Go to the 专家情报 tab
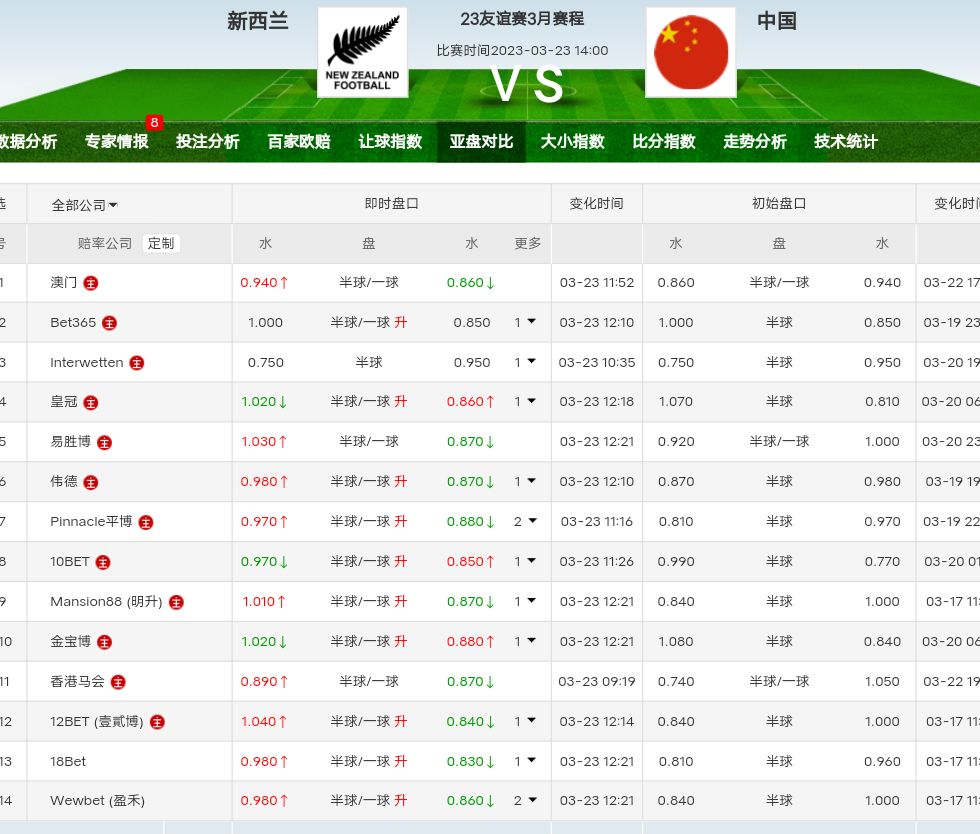The height and width of the screenshot is (834, 980). coord(117,141)
